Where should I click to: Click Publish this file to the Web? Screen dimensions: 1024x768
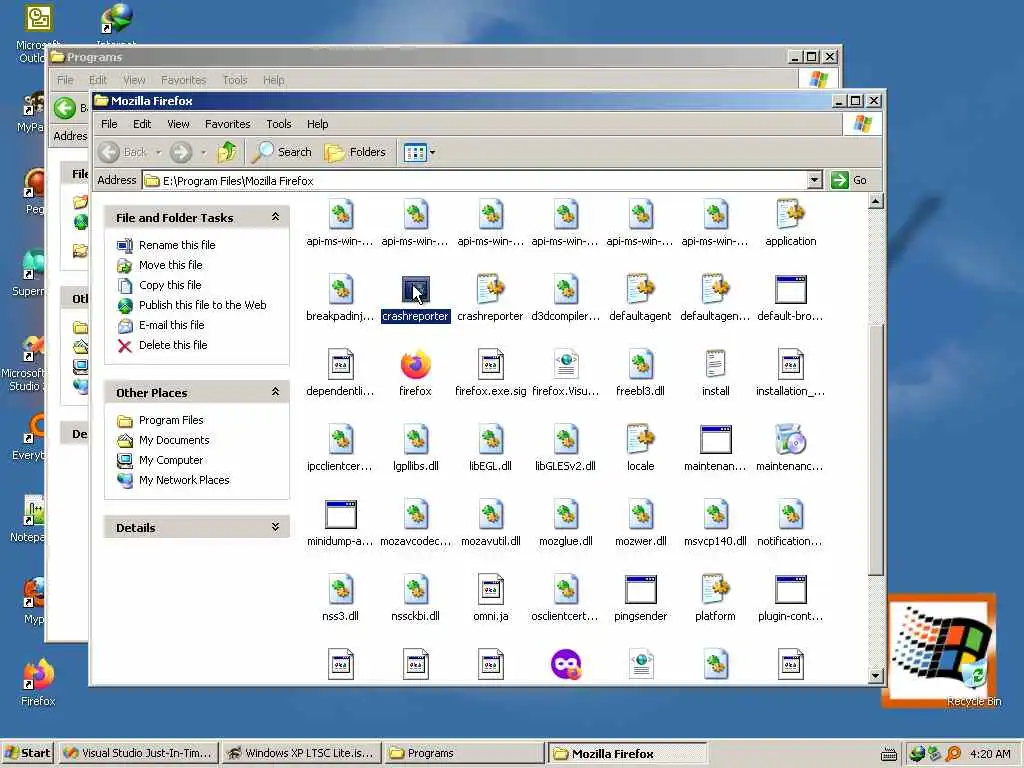pyautogui.click(x=202, y=305)
